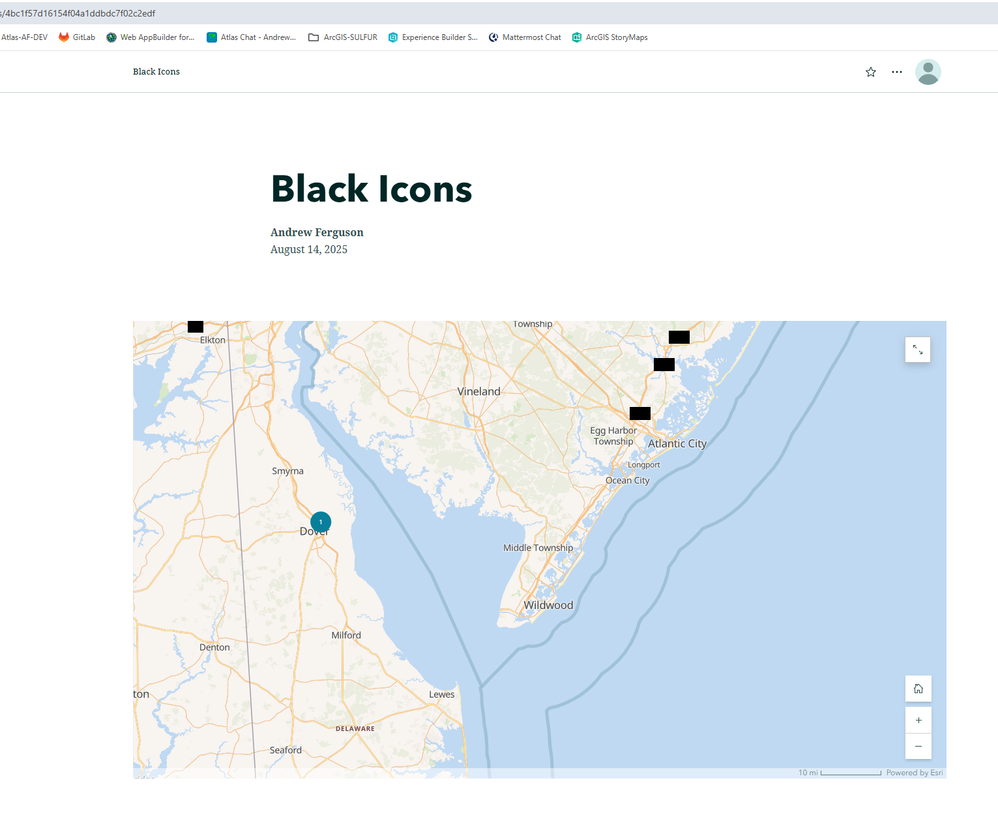998x825 pixels.
Task: Click the browser address bar URL
Action: (80, 13)
